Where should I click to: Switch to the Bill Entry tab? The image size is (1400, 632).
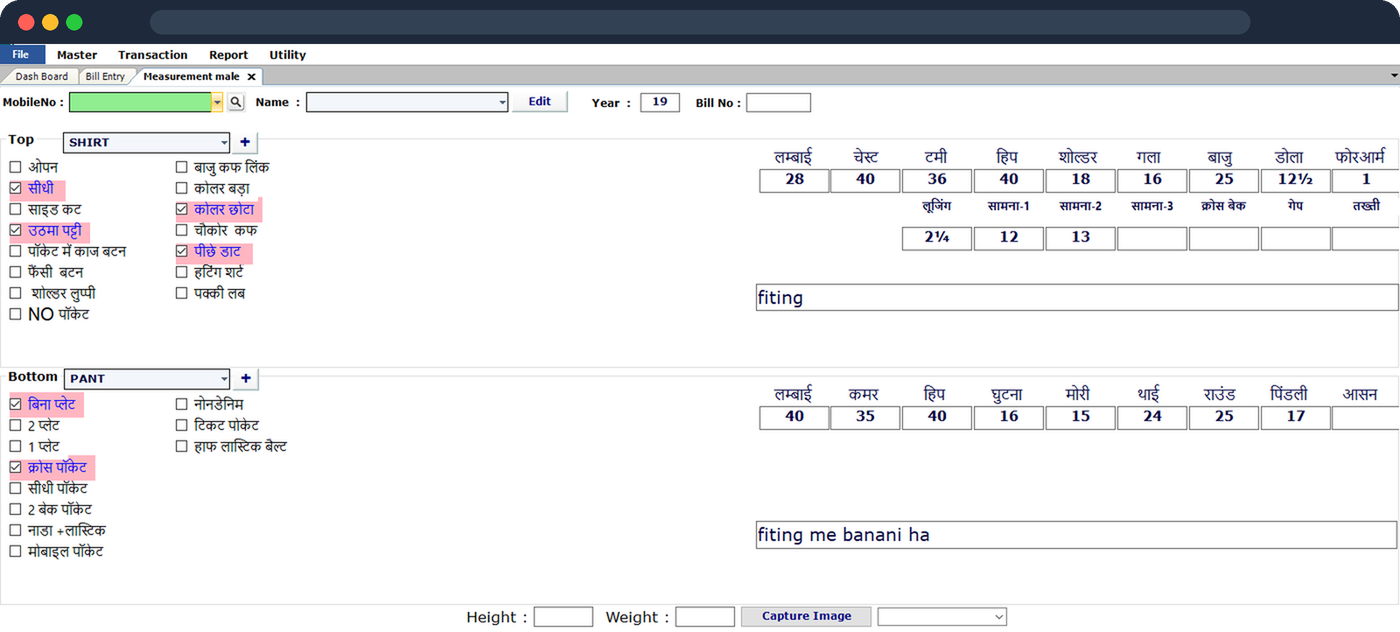click(105, 76)
